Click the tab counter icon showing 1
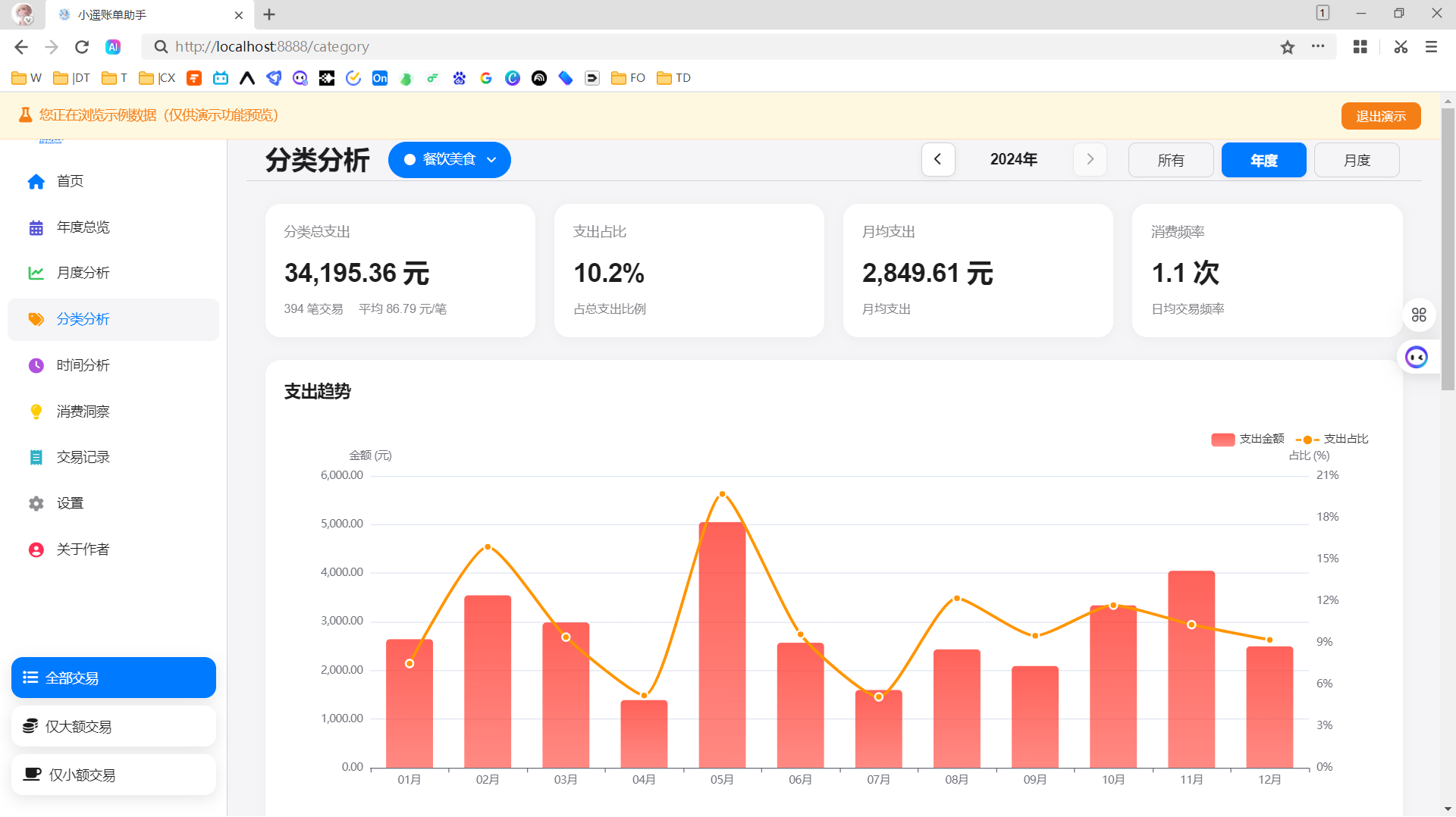This screenshot has height=817, width=1456. [x=1323, y=13]
